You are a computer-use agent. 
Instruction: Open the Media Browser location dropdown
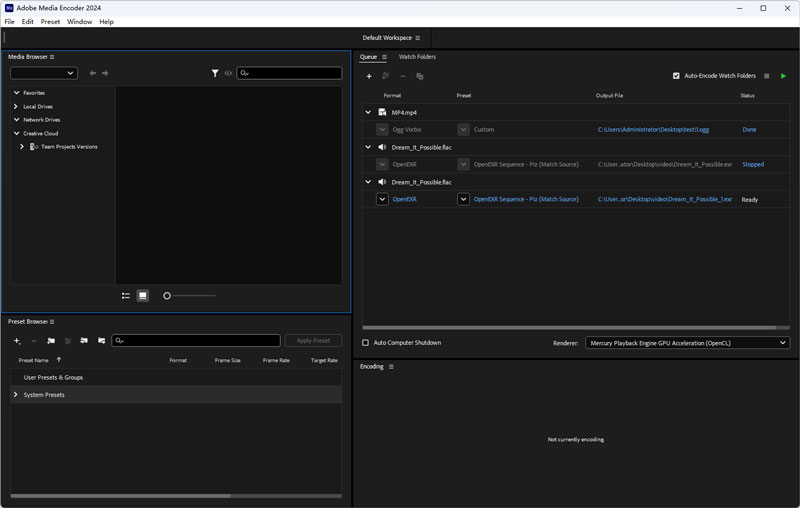click(x=44, y=73)
